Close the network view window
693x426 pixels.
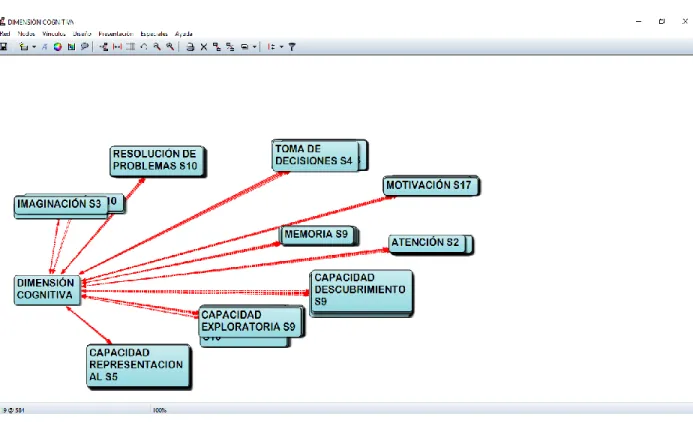click(685, 21)
